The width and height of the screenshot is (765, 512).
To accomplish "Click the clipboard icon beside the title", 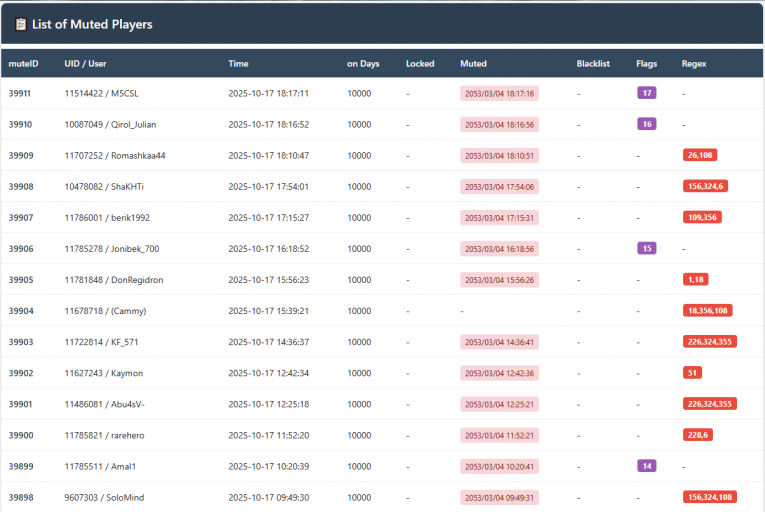I will [21, 24].
